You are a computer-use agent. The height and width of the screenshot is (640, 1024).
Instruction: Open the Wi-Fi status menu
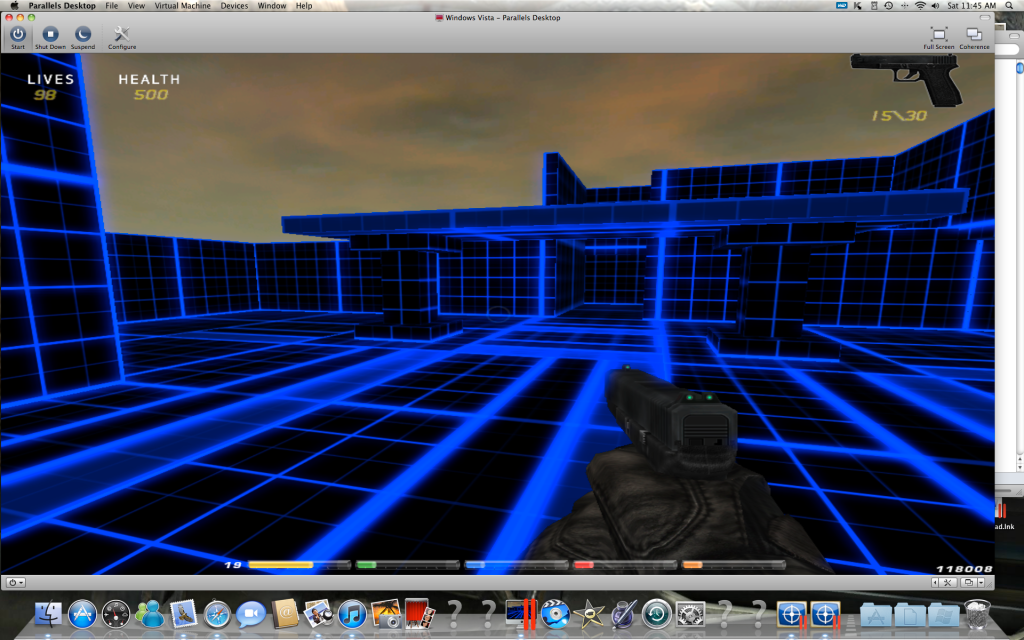coord(920,5)
